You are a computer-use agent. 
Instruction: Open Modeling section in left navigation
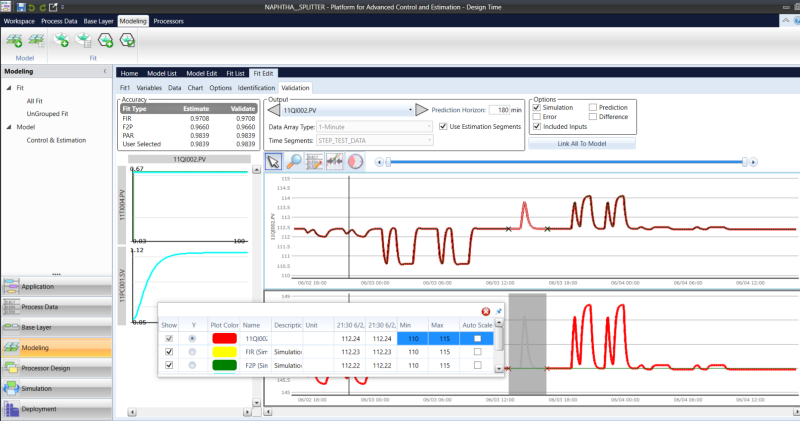tap(57, 348)
